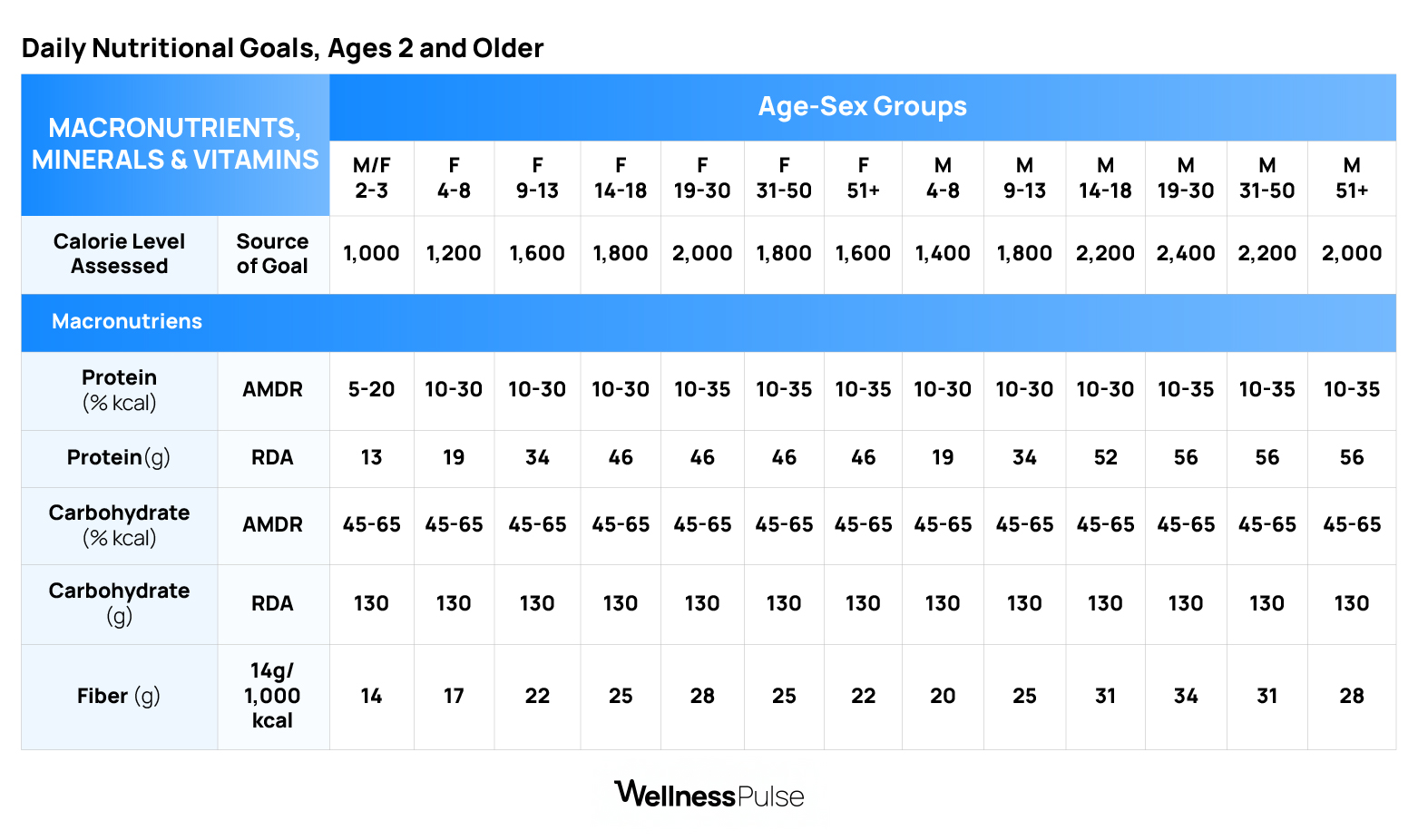Click the Carbohydrate (g) row label

(x=119, y=603)
